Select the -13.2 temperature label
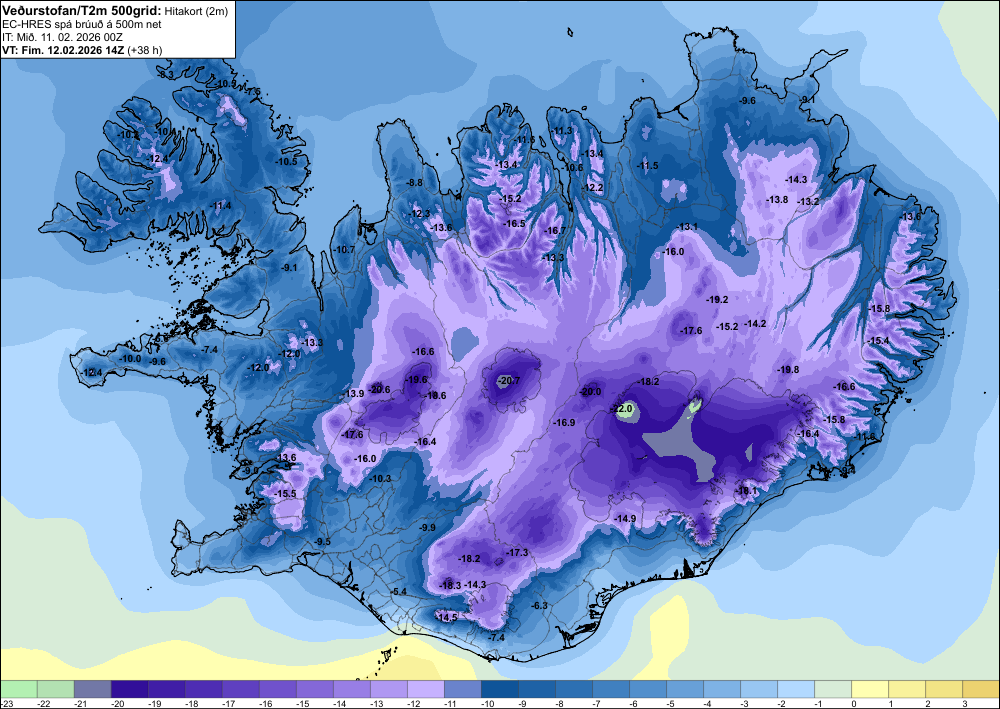The width and height of the screenshot is (1000, 709). coord(809,201)
